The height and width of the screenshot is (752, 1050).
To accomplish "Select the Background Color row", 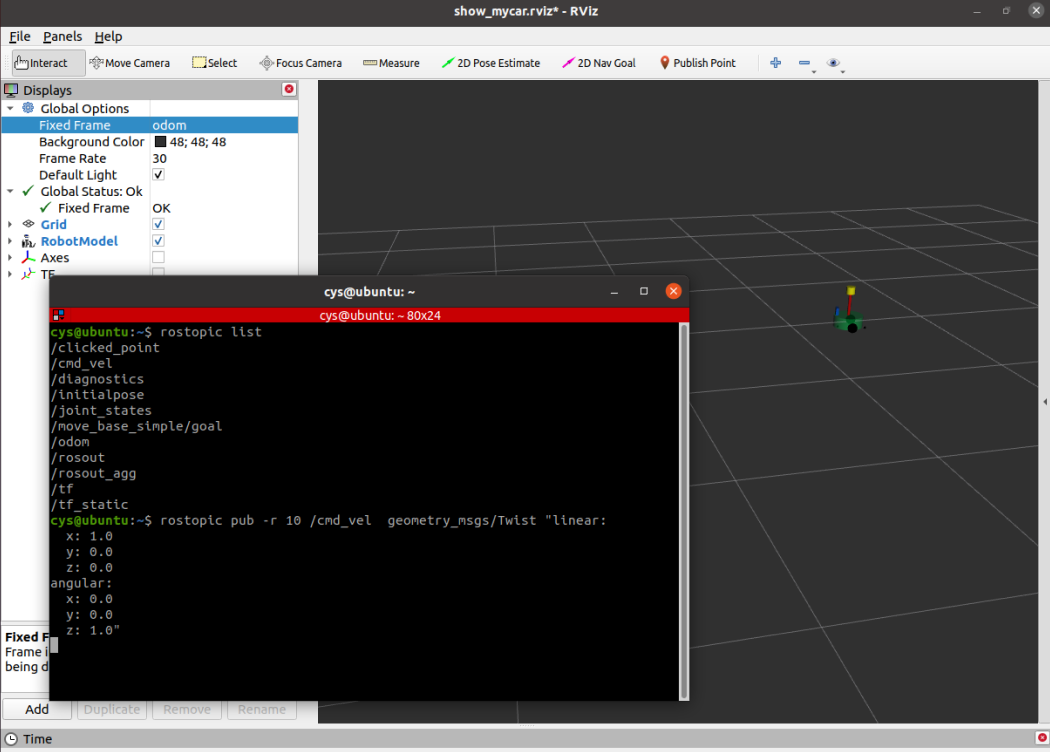I will pyautogui.click(x=149, y=142).
